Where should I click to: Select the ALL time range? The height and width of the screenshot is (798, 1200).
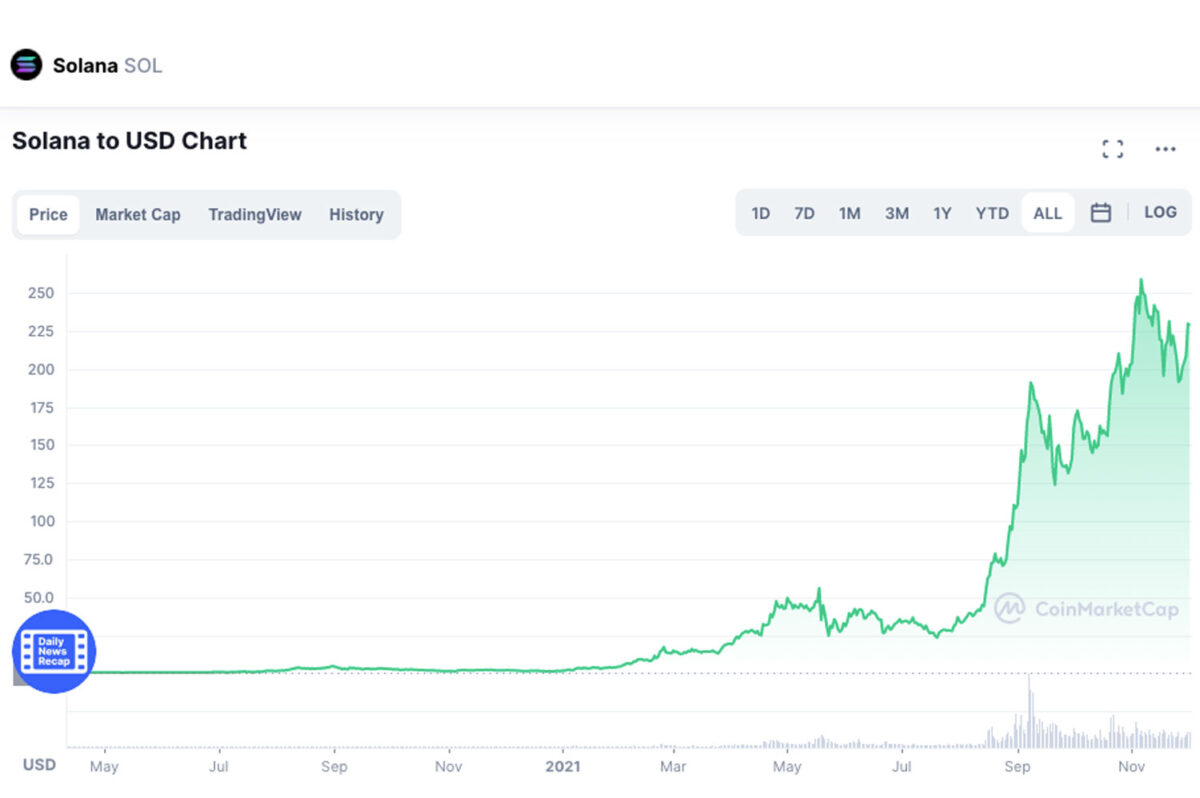pos(1048,213)
